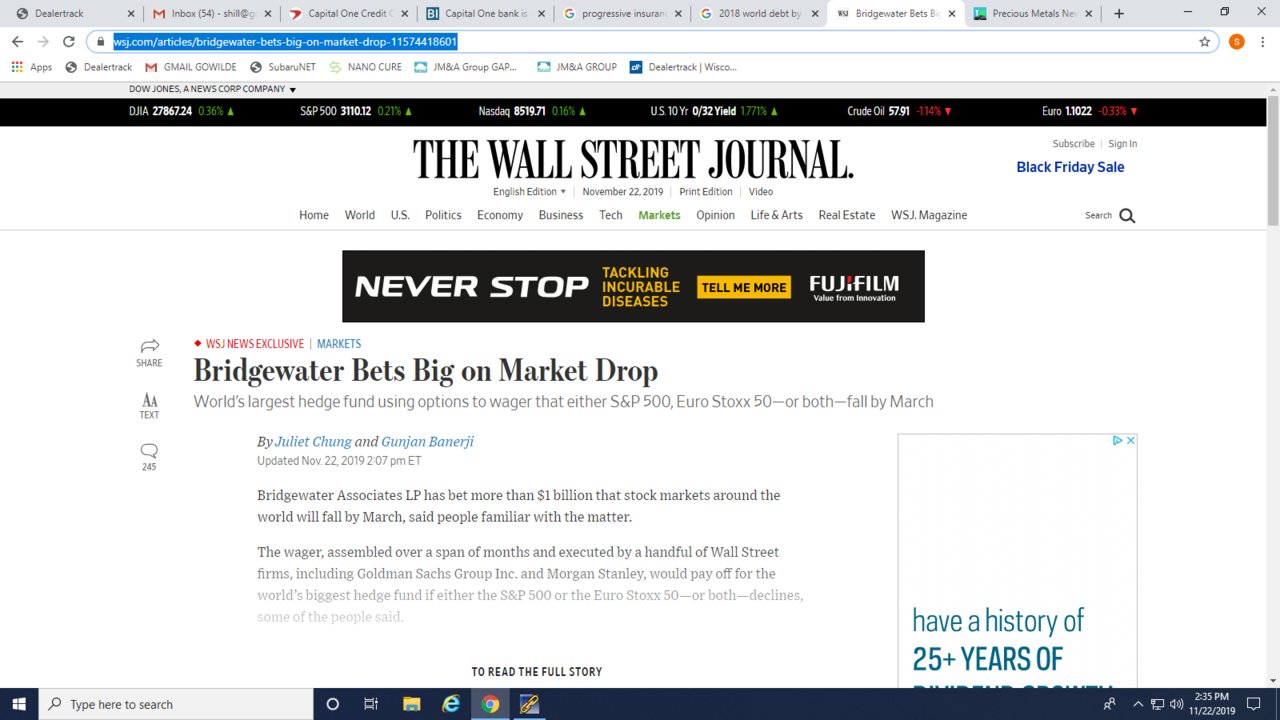
Task: Click the AdChoices icon on the side ad
Action: coord(1118,440)
